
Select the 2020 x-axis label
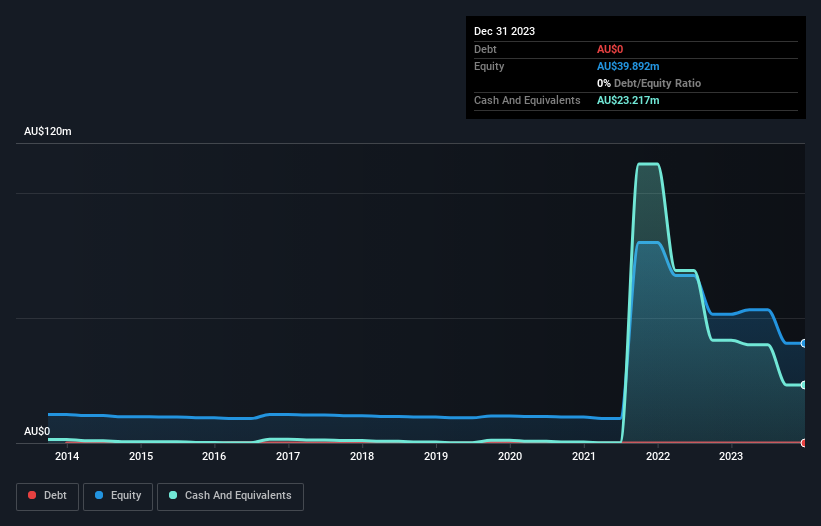510,456
